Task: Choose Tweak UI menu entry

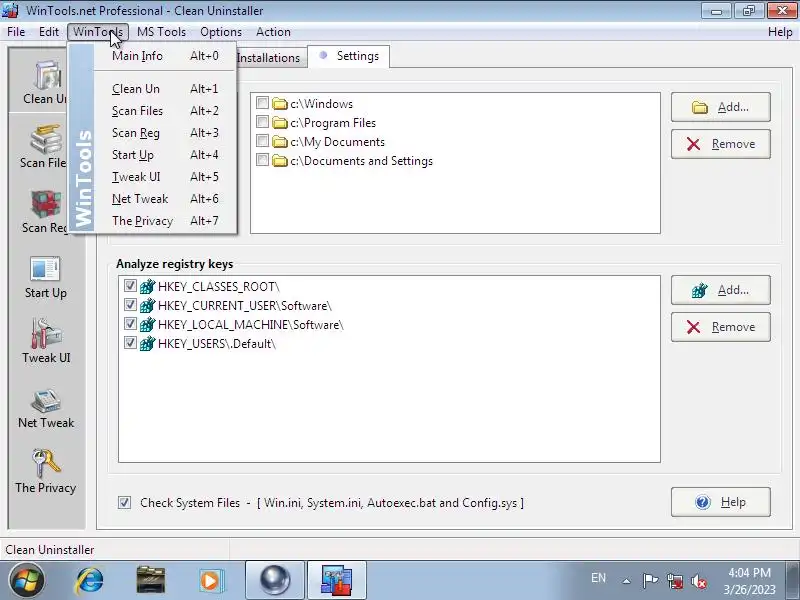Action: (165, 177)
